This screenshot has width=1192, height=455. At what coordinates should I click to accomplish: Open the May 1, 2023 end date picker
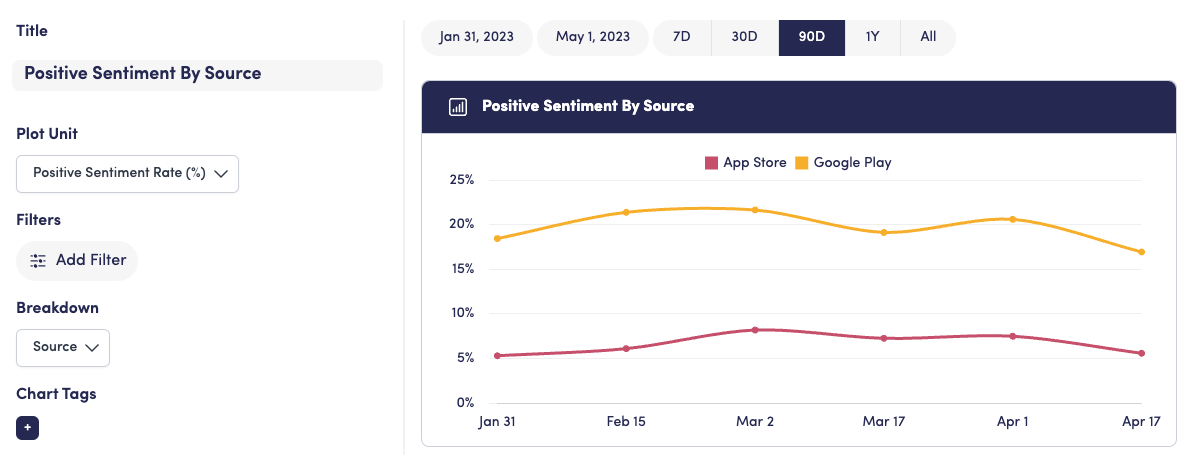coord(593,37)
